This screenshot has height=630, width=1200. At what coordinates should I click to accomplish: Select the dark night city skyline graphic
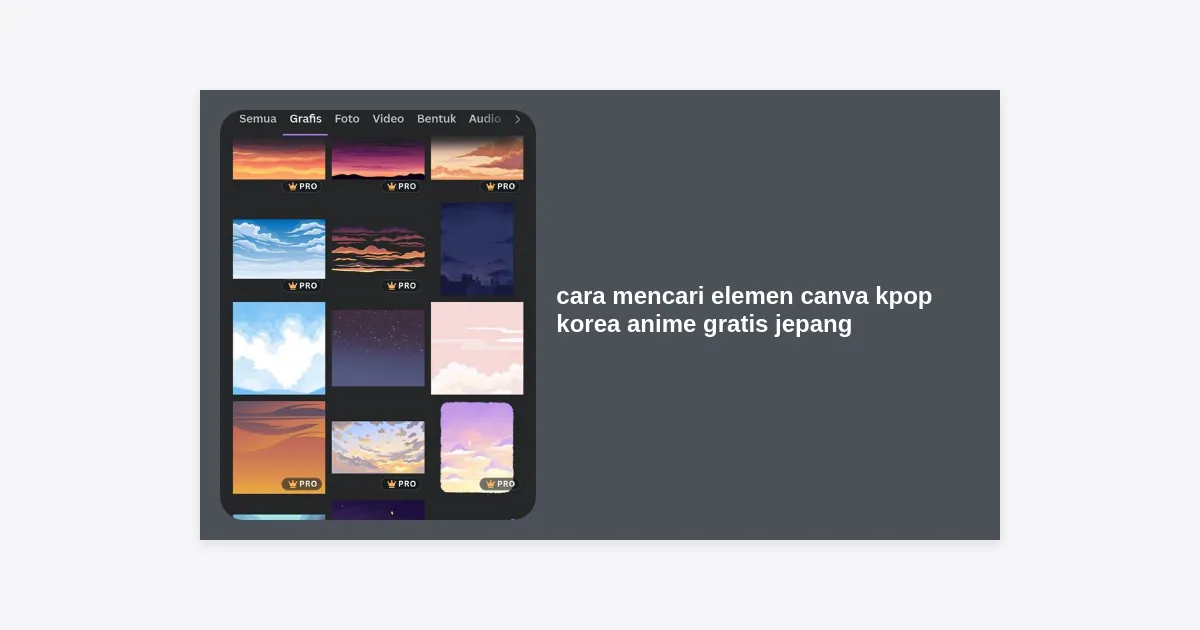(x=477, y=249)
